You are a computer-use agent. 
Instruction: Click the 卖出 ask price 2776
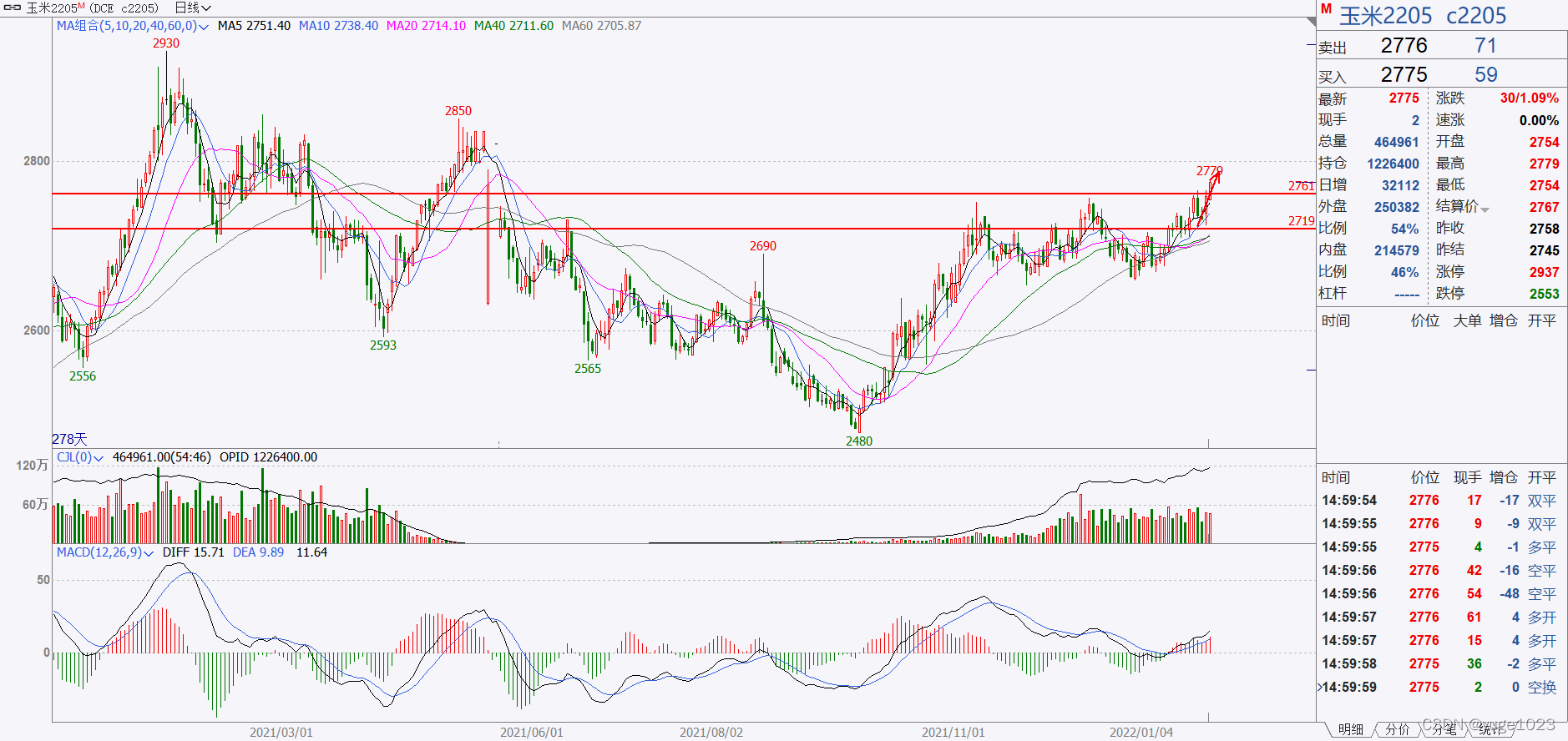1404,45
